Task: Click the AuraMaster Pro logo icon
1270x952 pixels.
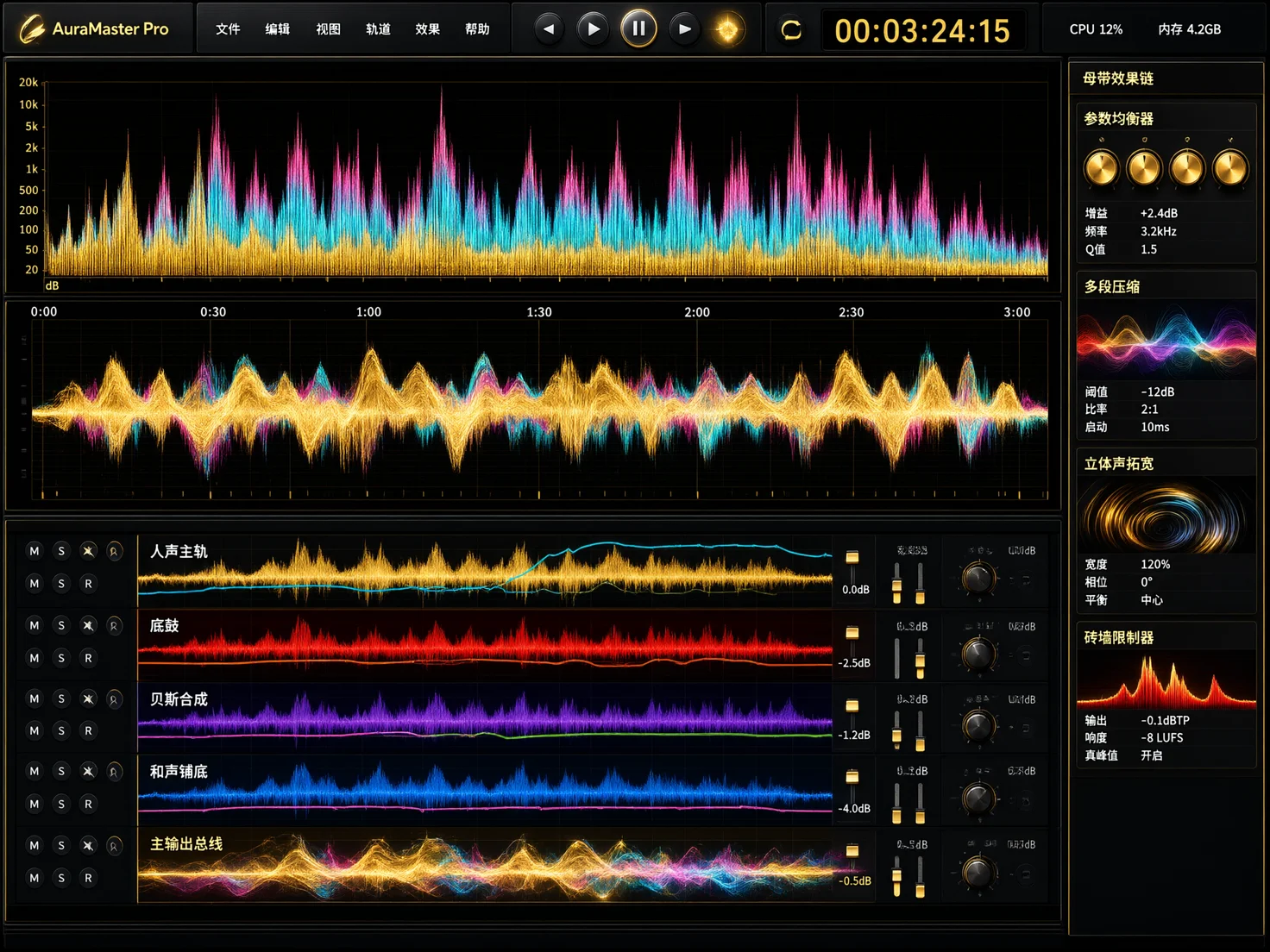Action: pyautogui.click(x=32, y=29)
